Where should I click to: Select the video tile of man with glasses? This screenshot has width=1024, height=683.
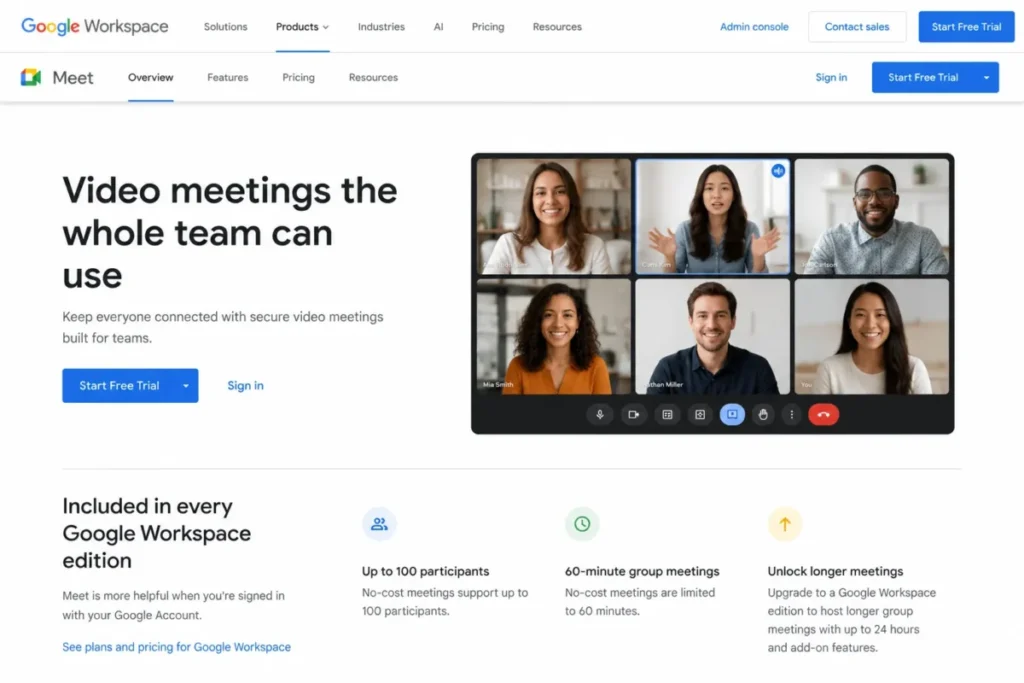point(872,217)
